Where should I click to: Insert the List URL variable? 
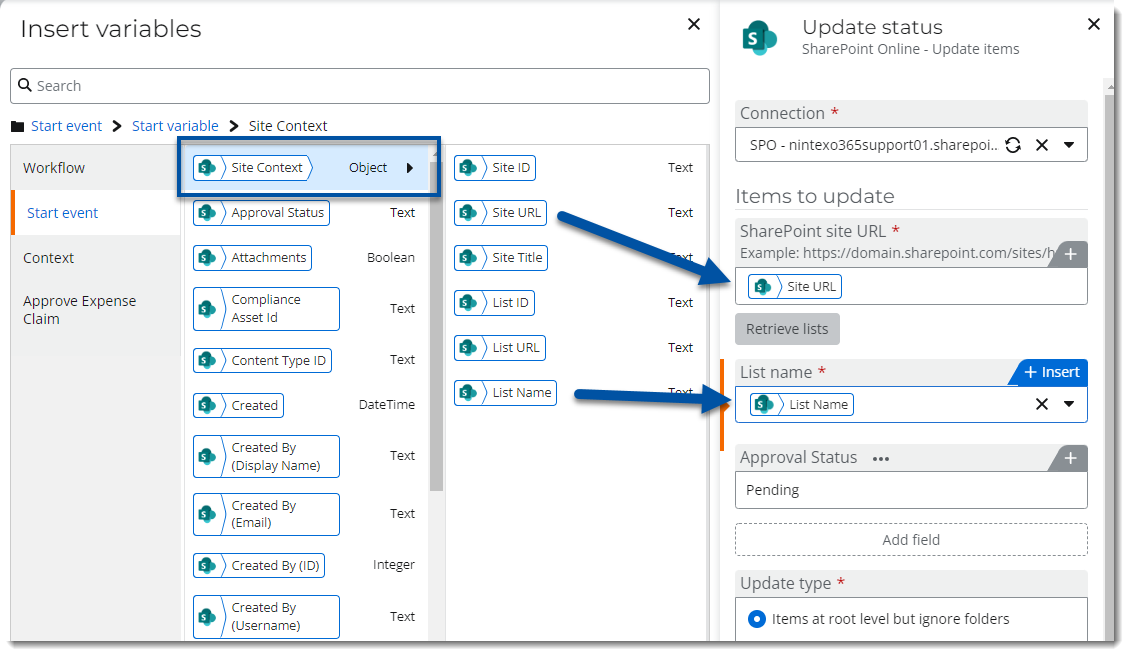(x=500, y=348)
